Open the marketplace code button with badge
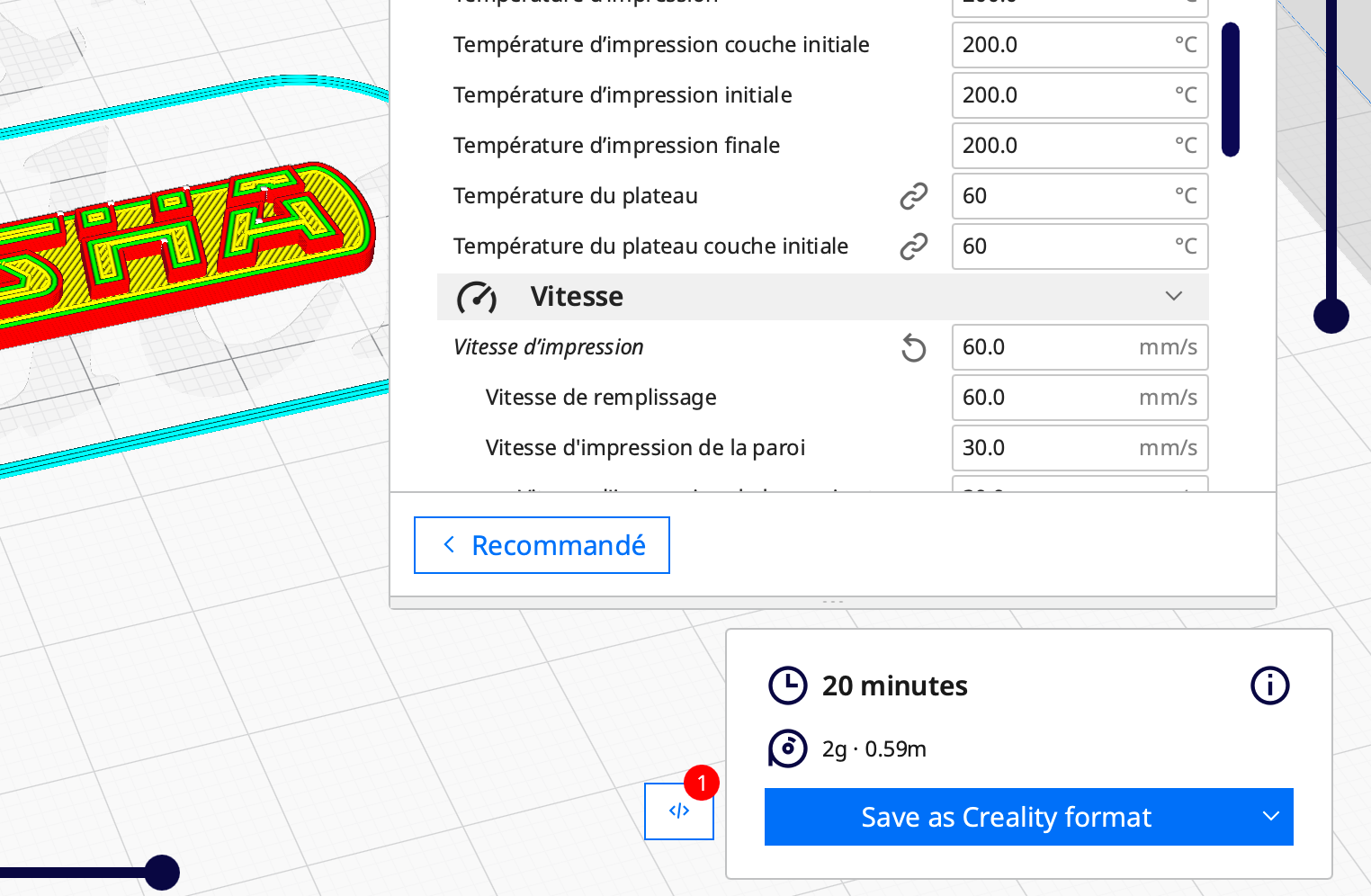This screenshot has height=896, width=1371. [679, 811]
